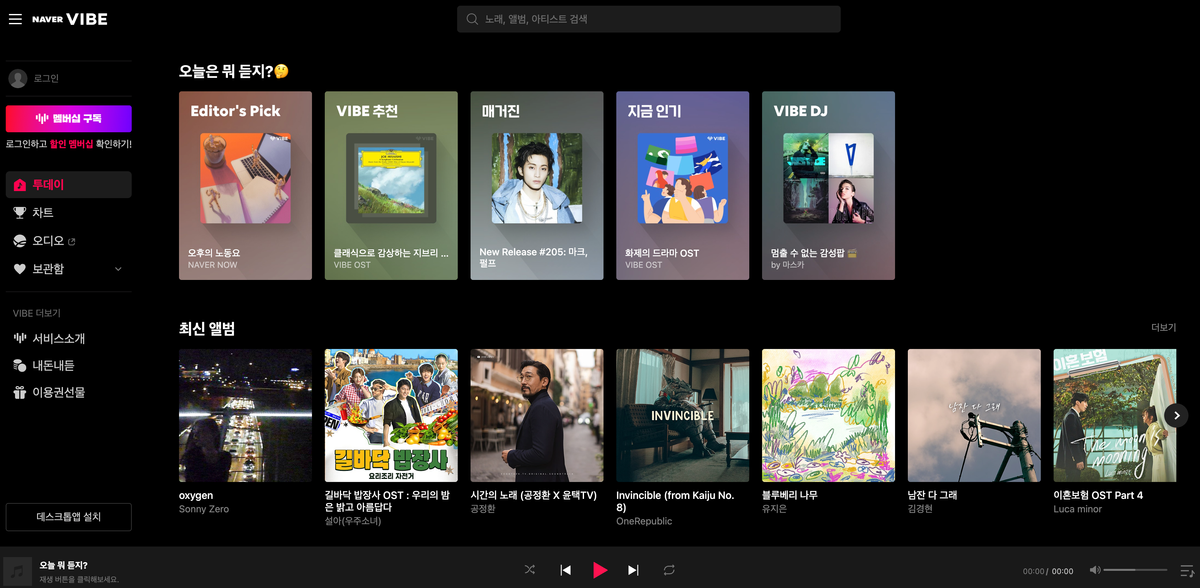
Task: Adjust the volume slider
Action: (x=1137, y=570)
